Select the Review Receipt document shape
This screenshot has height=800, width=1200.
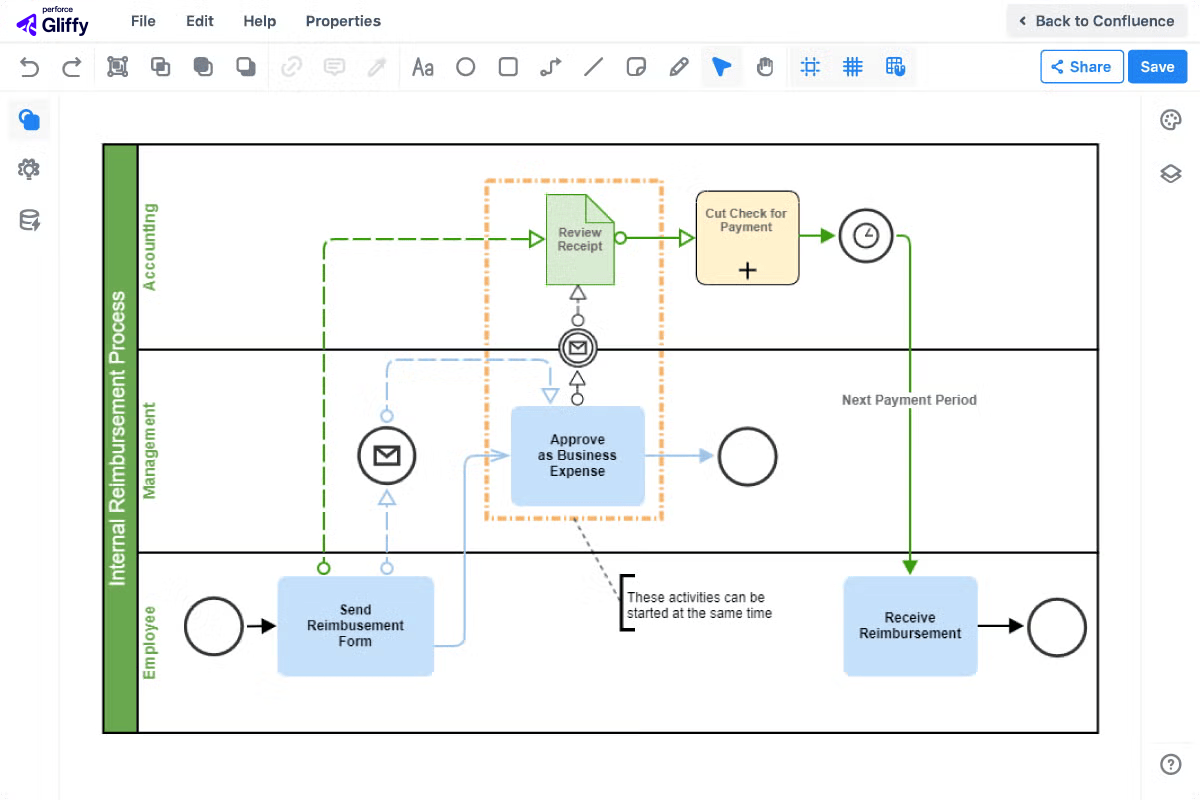(580, 240)
